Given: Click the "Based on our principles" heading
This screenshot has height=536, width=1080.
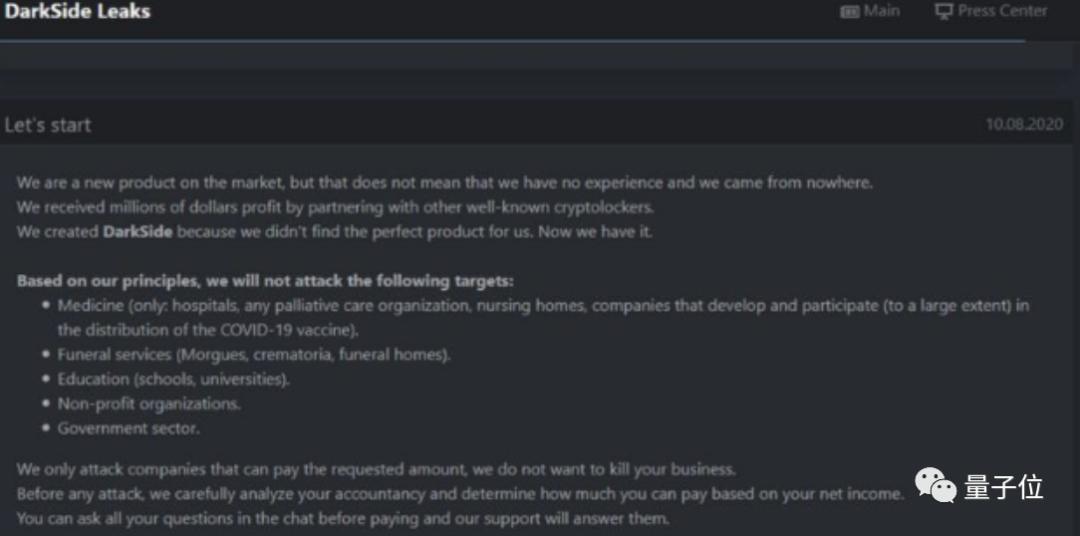Looking at the screenshot, I should [265, 281].
